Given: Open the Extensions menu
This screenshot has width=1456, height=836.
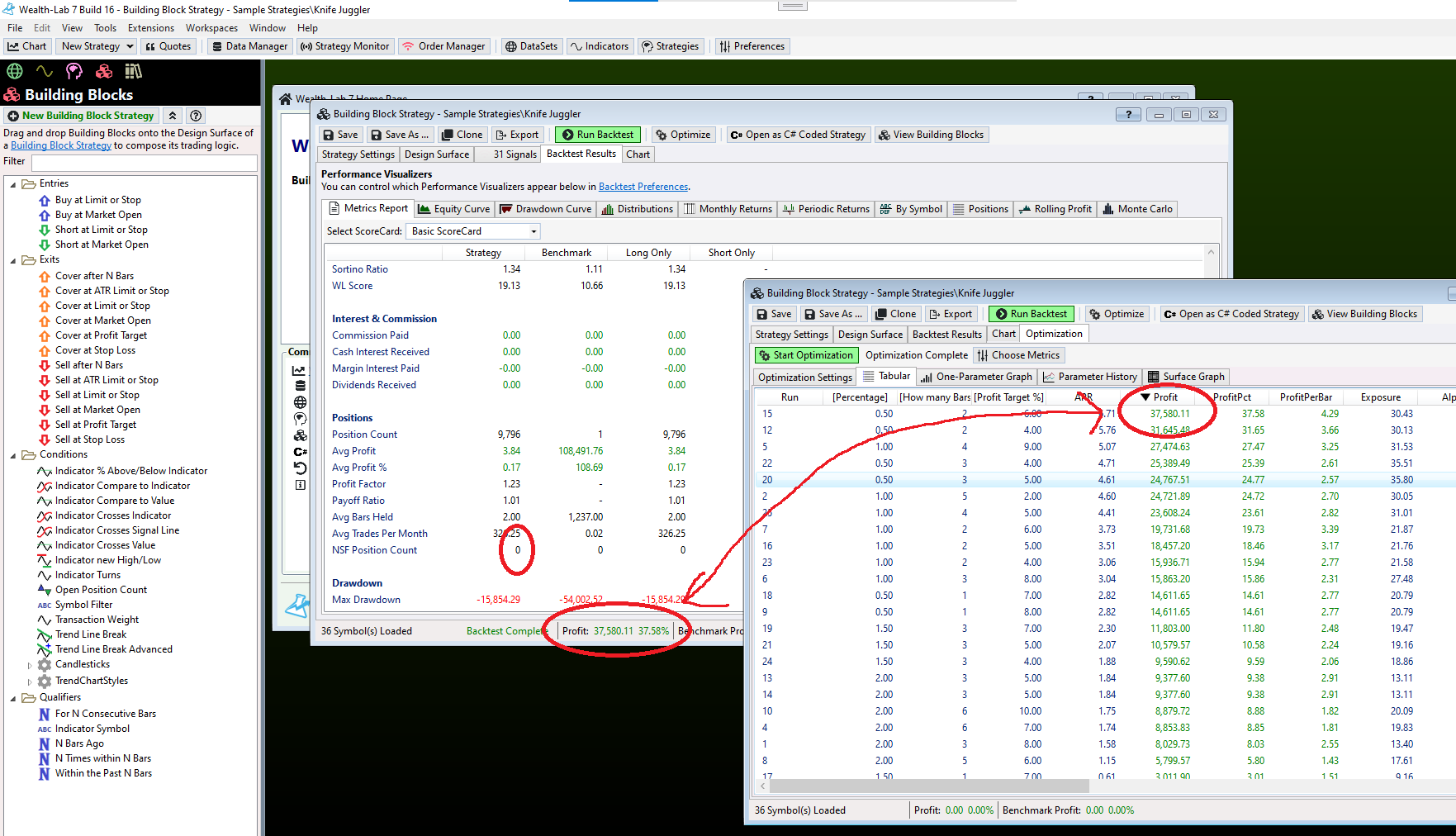Looking at the screenshot, I should click(x=151, y=28).
